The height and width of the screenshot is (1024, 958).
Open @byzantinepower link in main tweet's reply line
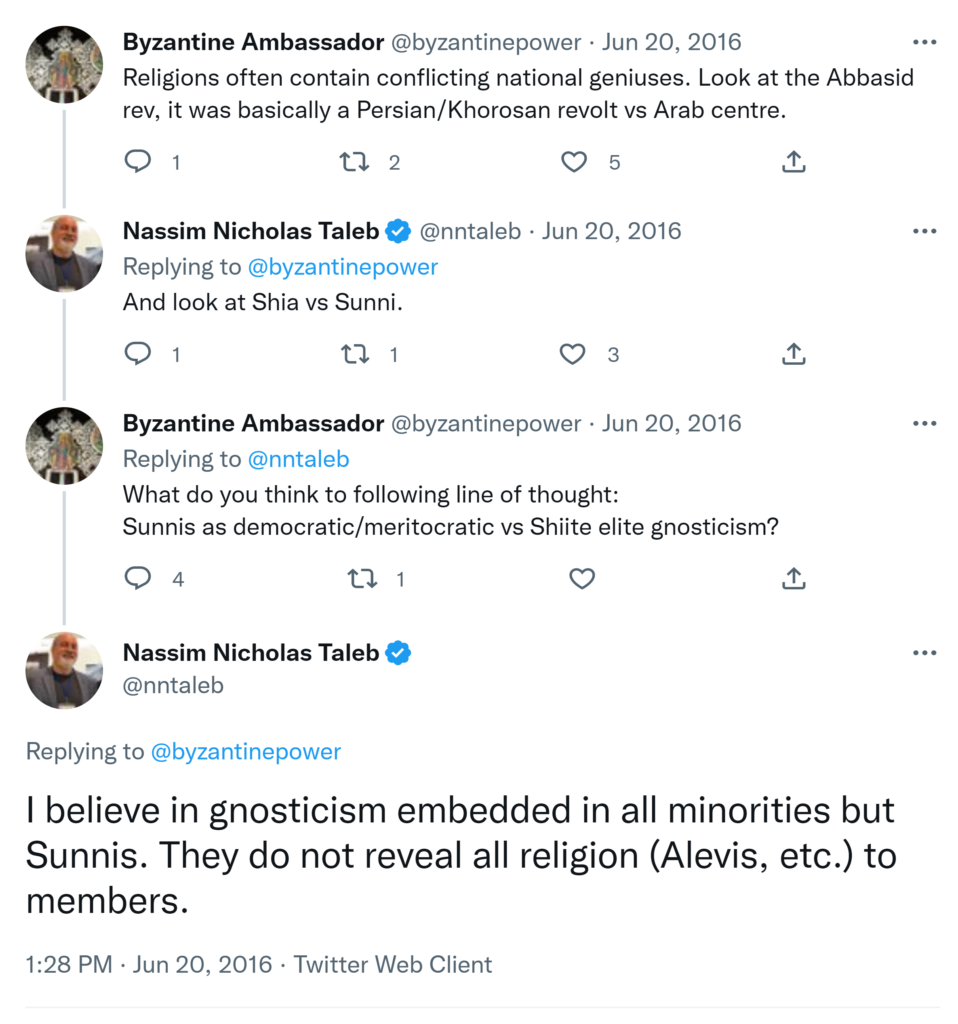[245, 752]
